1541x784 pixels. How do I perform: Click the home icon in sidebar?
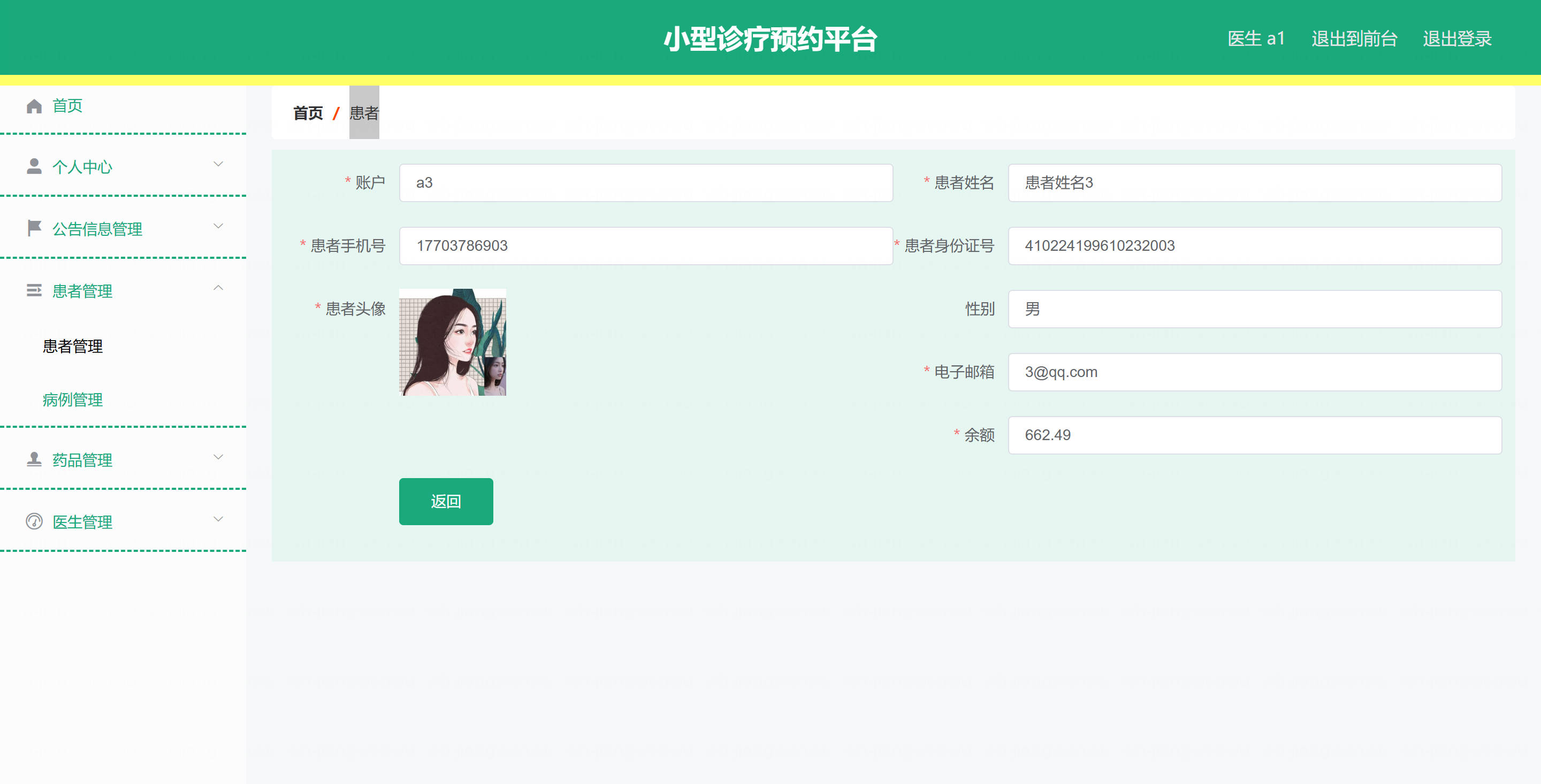click(34, 106)
